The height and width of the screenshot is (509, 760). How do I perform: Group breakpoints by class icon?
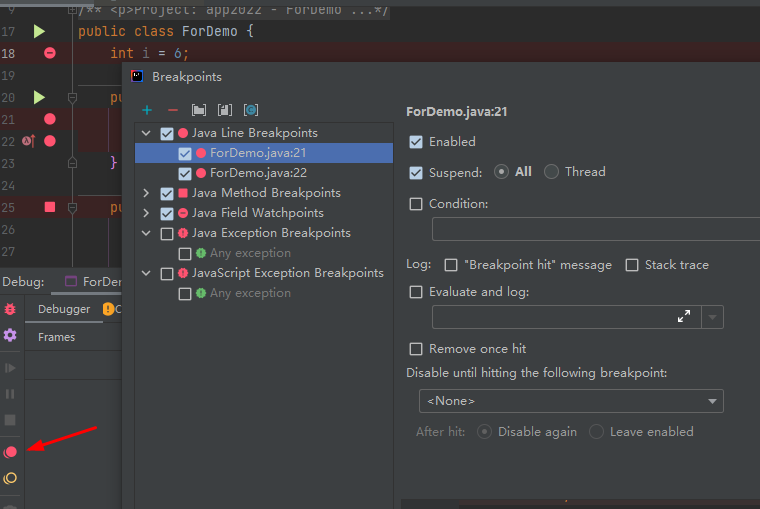[x=251, y=111]
